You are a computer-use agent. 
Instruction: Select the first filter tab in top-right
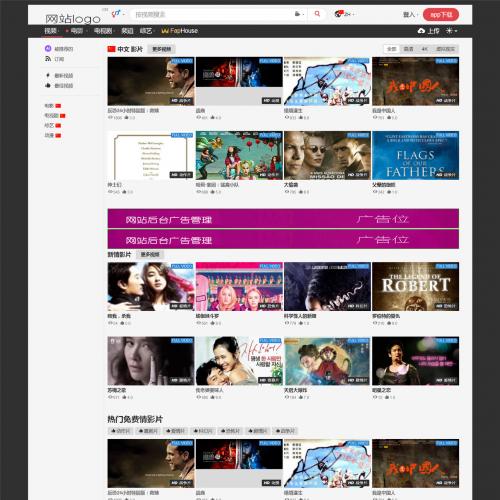coord(392,49)
